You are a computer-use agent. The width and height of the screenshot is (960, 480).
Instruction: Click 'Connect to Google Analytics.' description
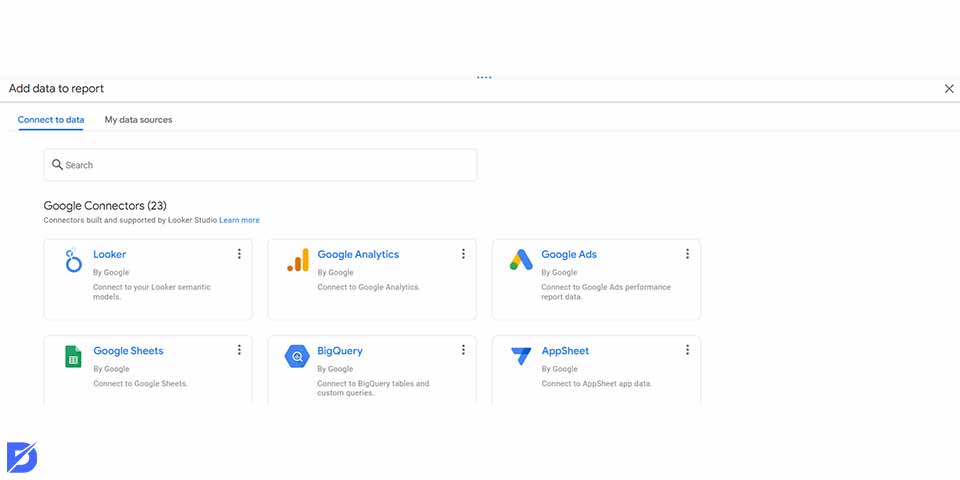(x=369, y=287)
